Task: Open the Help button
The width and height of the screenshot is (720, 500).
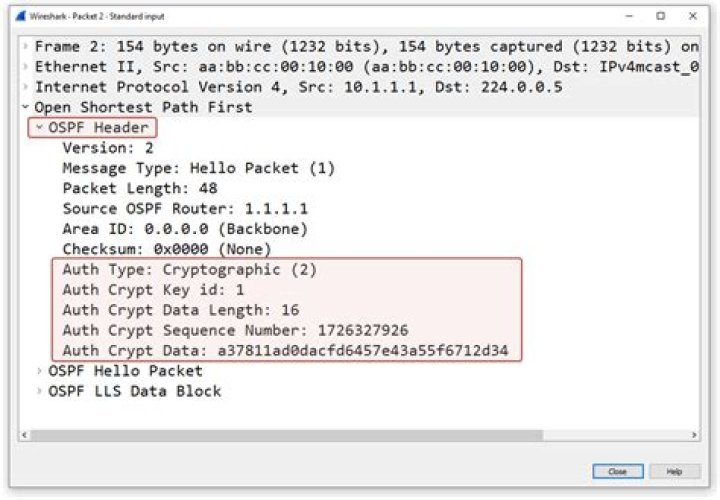Action: 675,471
